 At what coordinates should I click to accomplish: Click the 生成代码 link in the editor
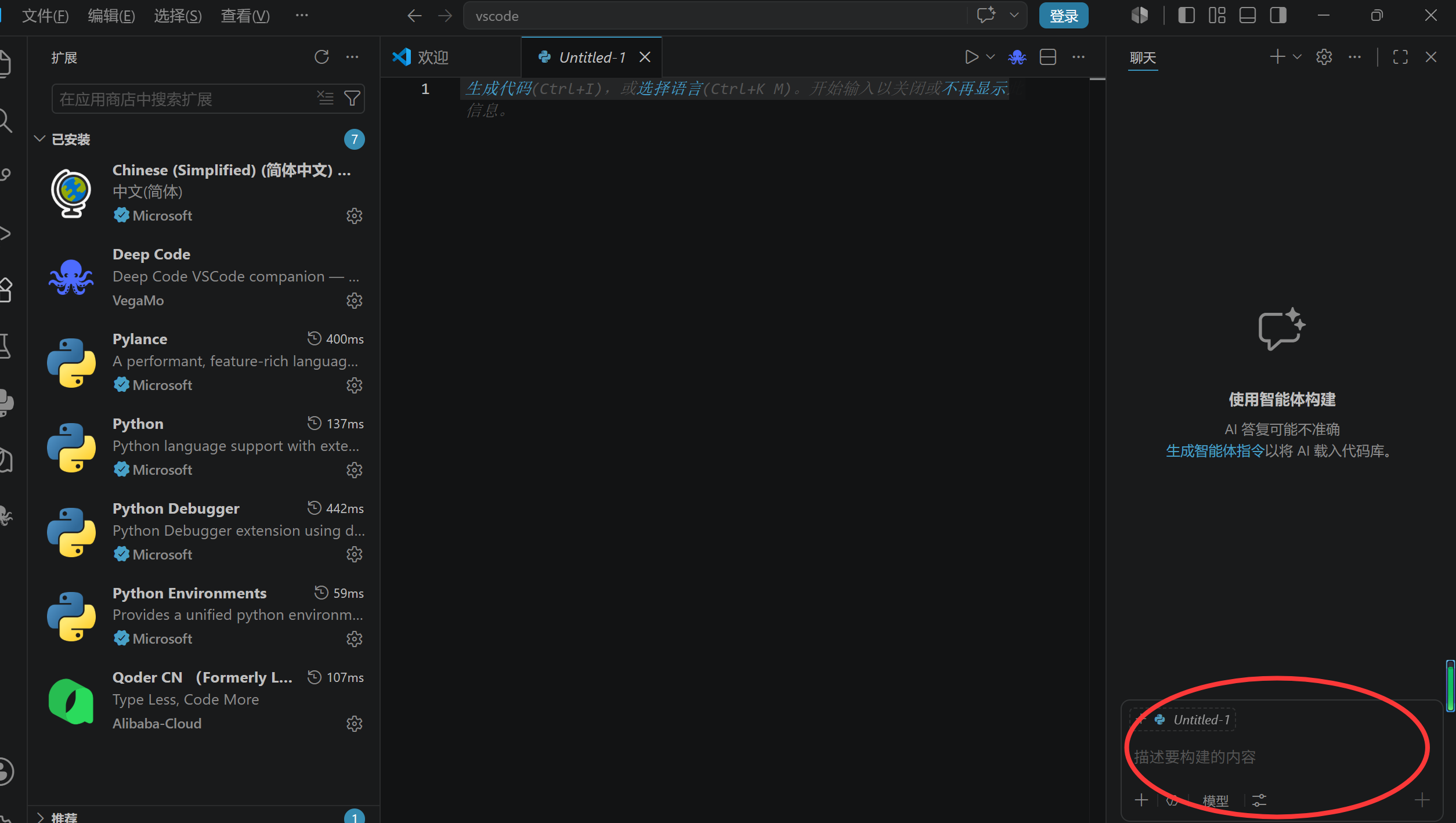(x=499, y=89)
